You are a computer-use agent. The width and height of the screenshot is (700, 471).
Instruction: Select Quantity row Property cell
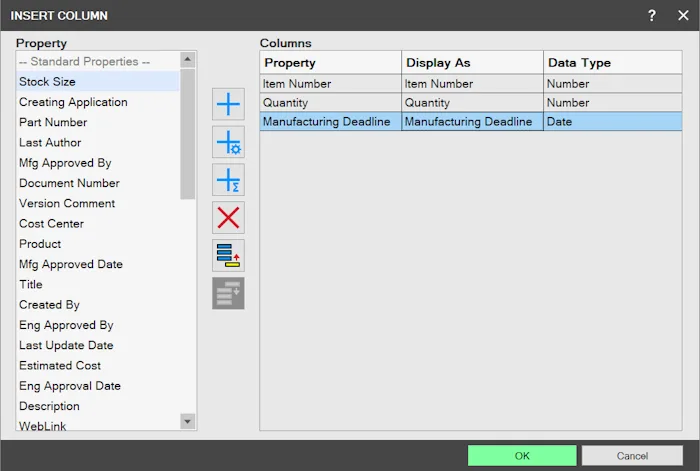point(330,103)
